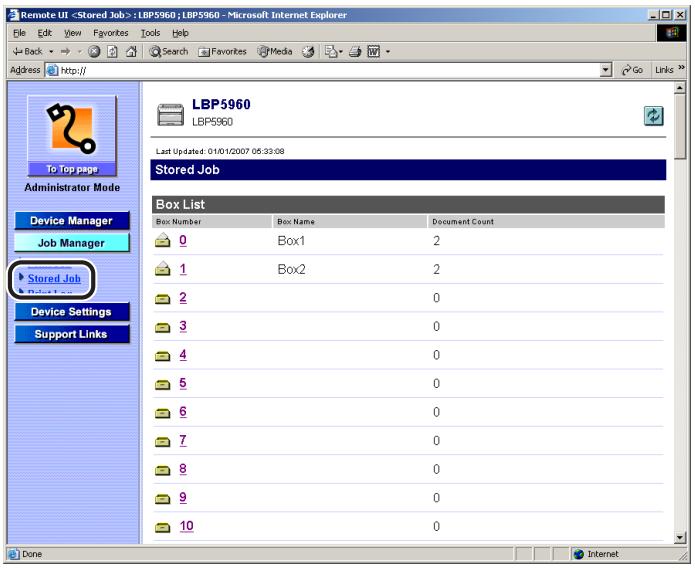Open the Help menu

[180, 33]
